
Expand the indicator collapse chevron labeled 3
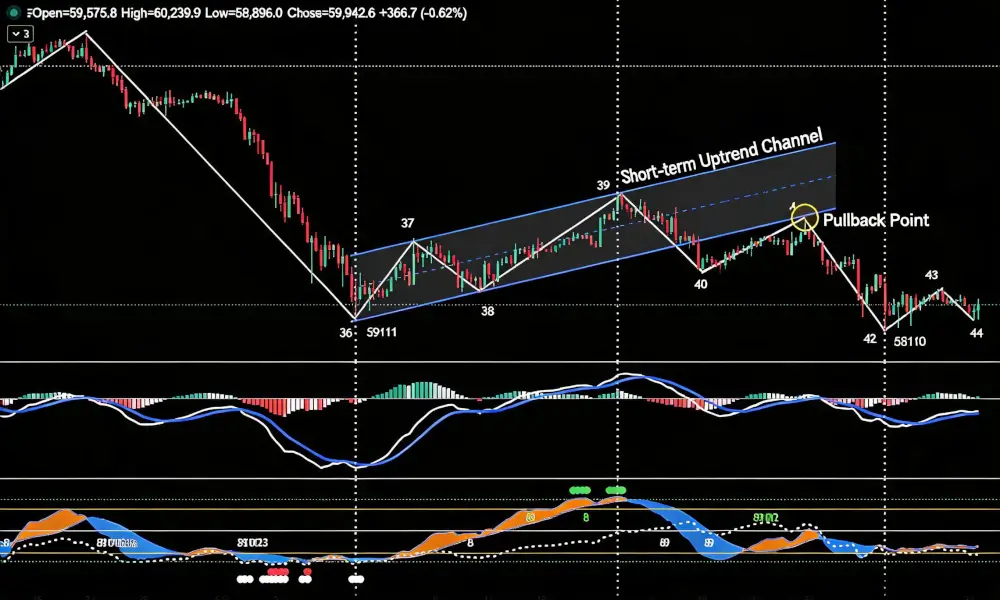click(20, 34)
